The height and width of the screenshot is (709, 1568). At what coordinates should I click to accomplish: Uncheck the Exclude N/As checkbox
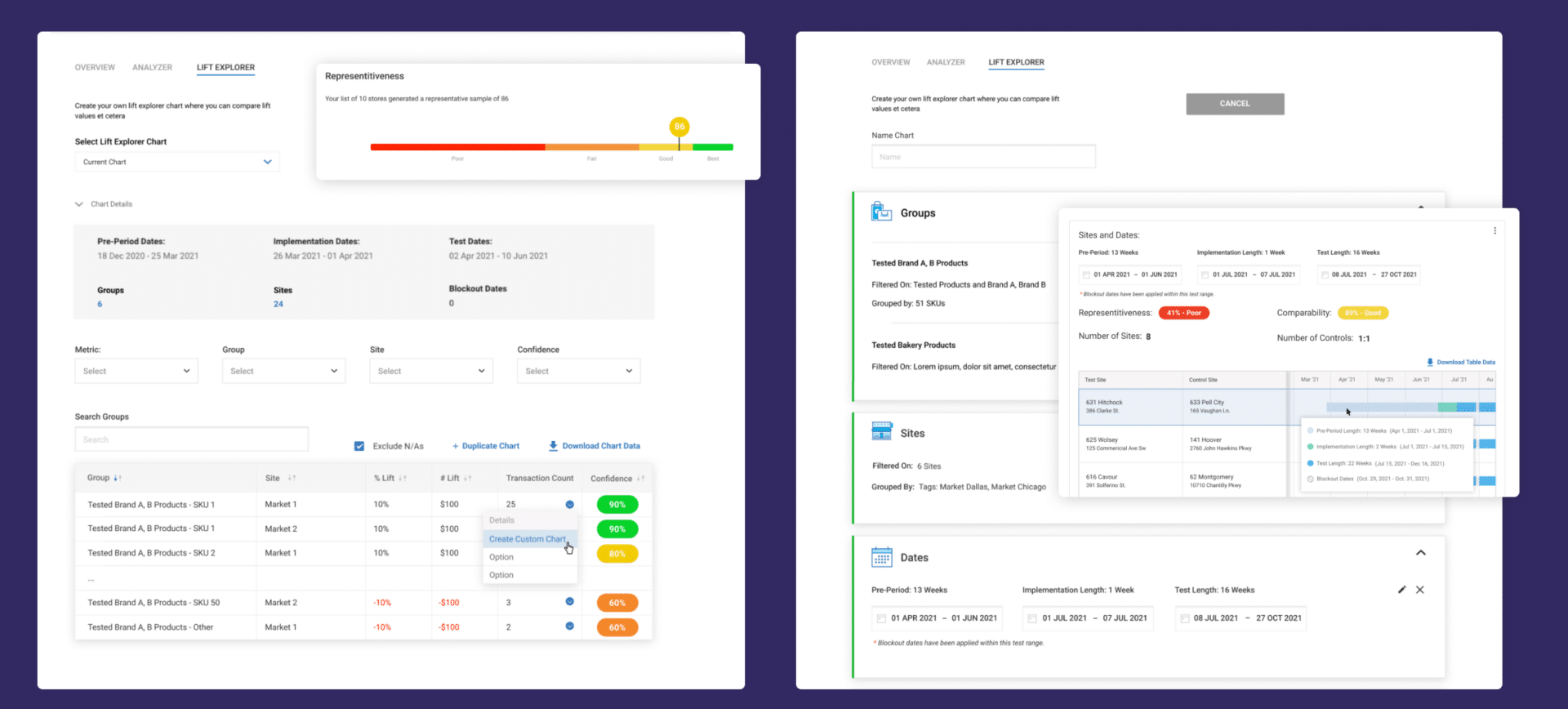[359, 446]
